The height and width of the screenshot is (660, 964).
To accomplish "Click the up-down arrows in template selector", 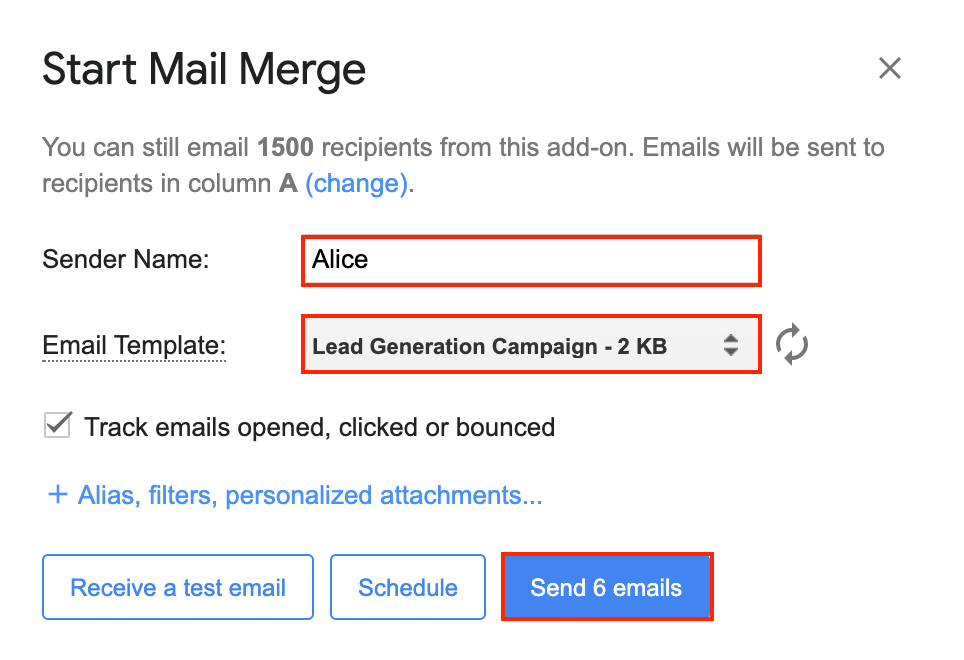I will (x=731, y=346).
